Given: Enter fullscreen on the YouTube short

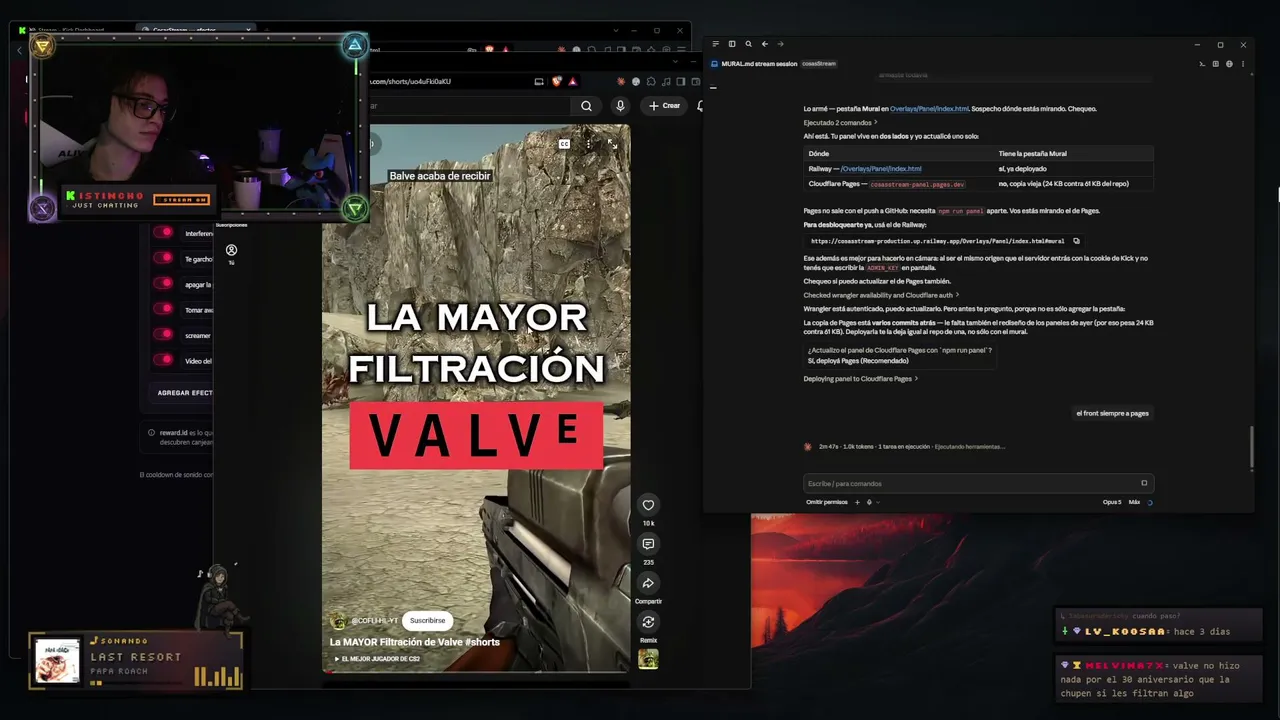Looking at the screenshot, I should 612,144.
